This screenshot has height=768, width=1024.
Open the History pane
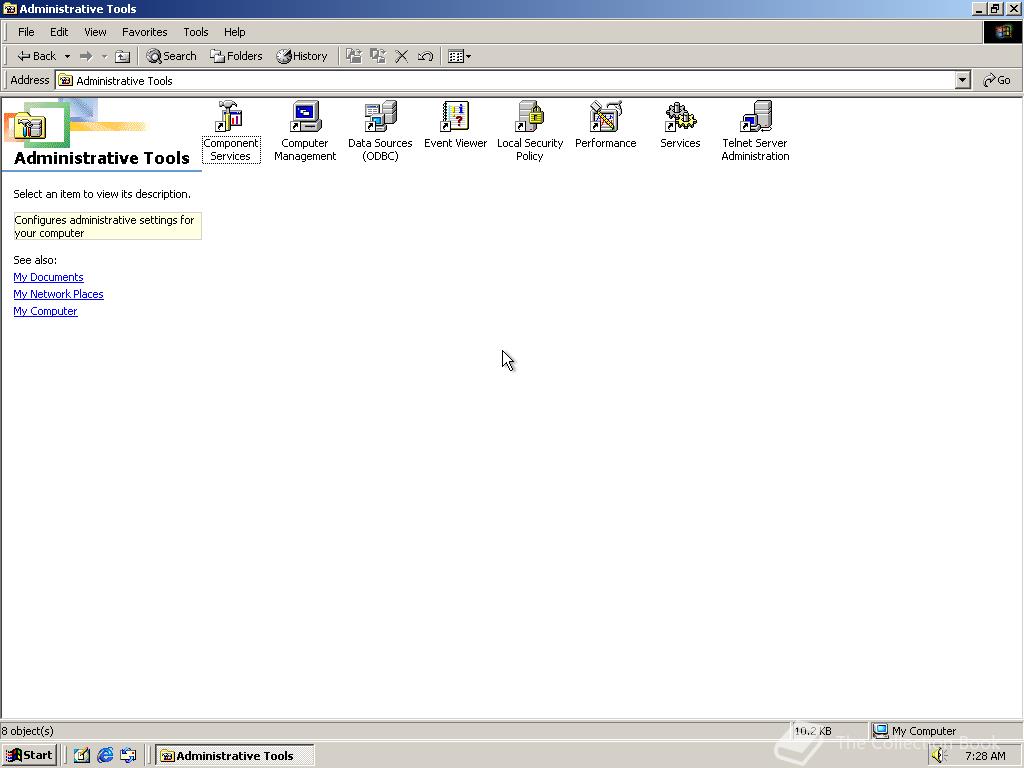coord(302,56)
